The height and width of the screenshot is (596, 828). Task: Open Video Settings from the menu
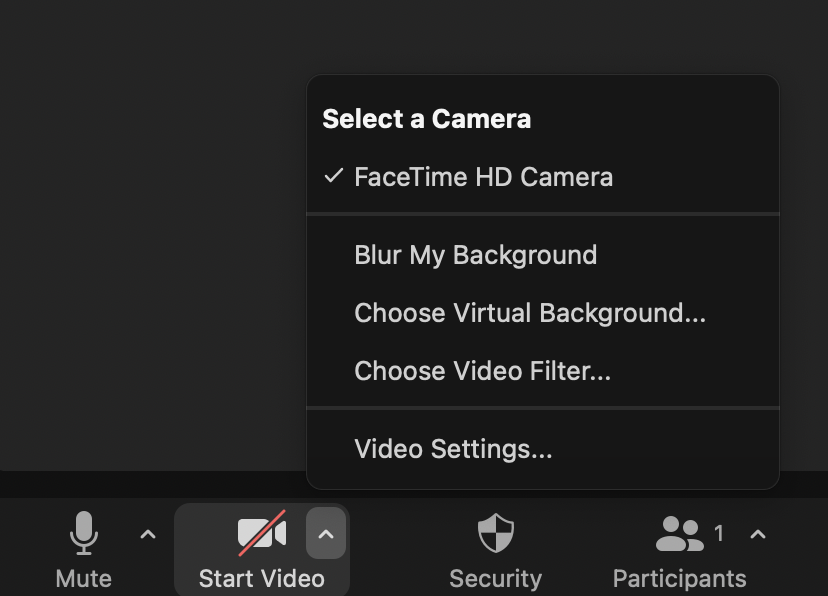(x=453, y=449)
